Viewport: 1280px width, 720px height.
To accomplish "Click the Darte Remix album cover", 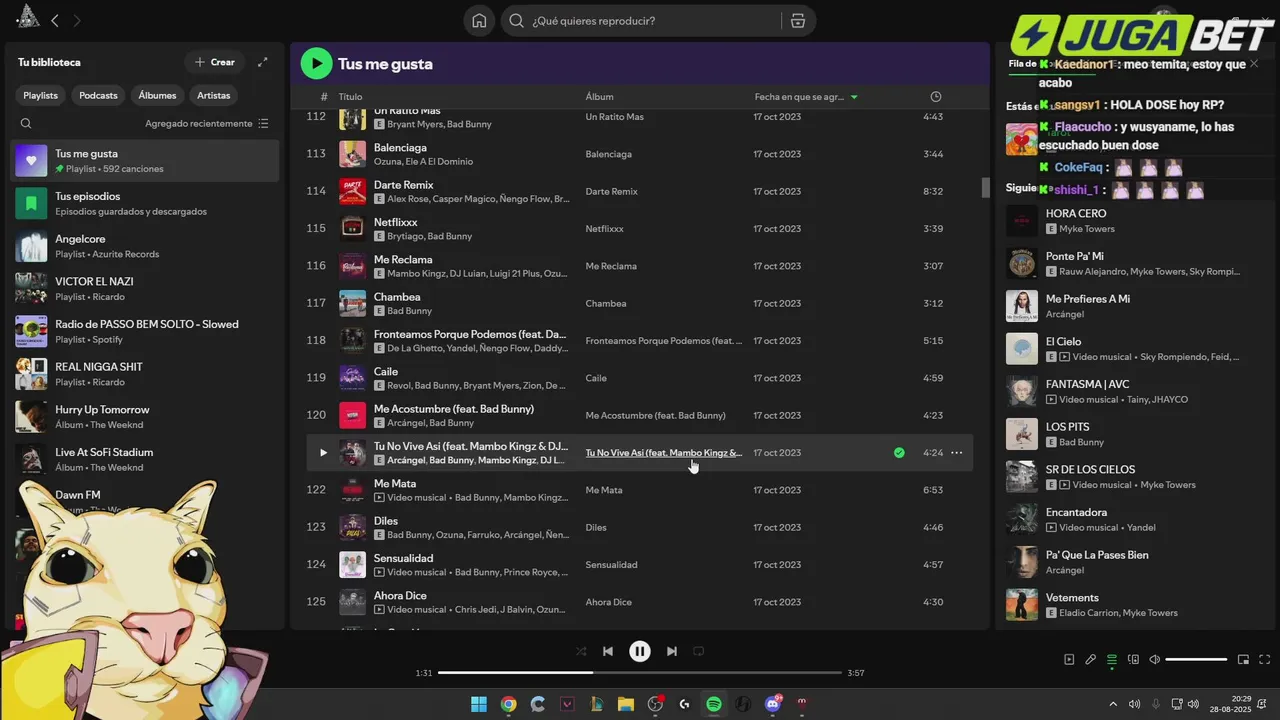I will [x=352, y=191].
